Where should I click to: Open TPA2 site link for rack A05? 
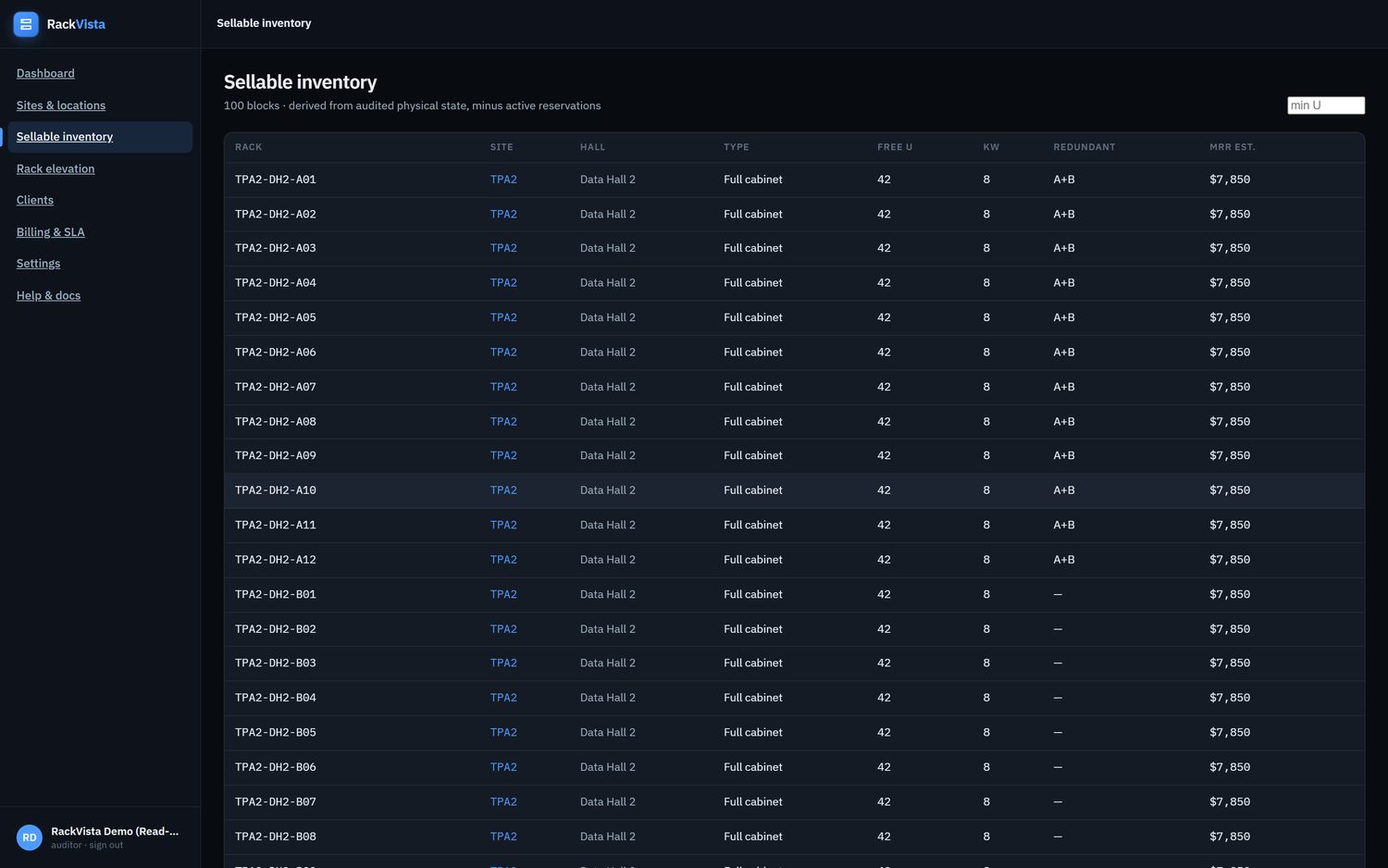click(x=503, y=317)
